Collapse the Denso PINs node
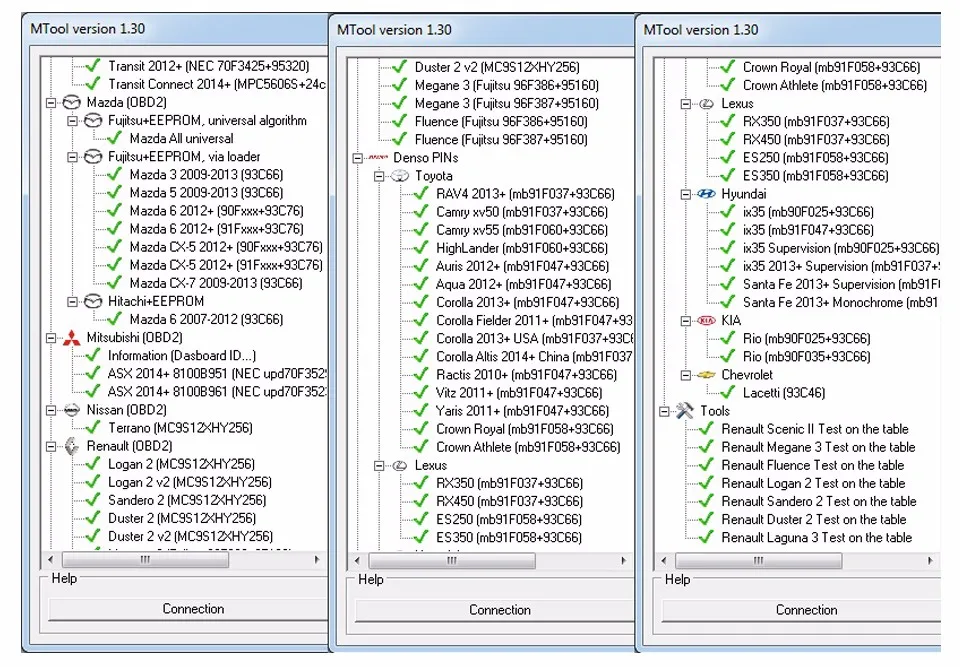Viewport: 960px width, 667px height. coord(358,158)
